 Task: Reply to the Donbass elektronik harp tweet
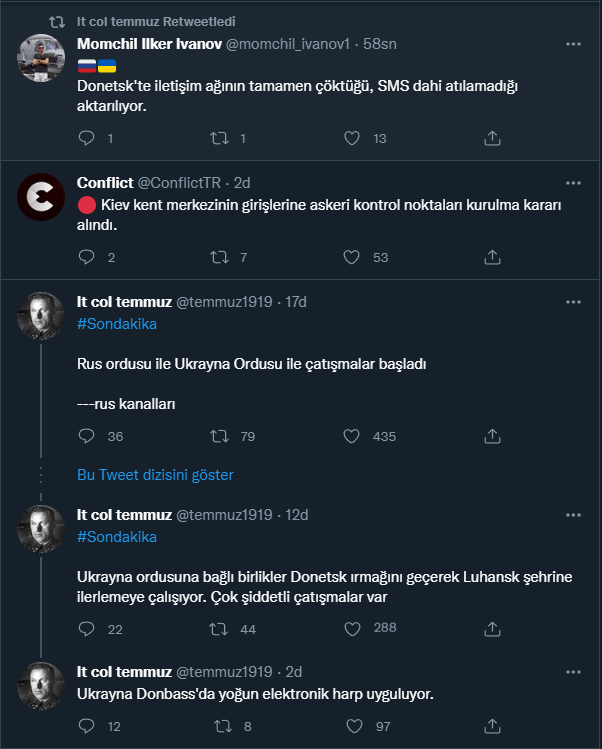coord(86,726)
